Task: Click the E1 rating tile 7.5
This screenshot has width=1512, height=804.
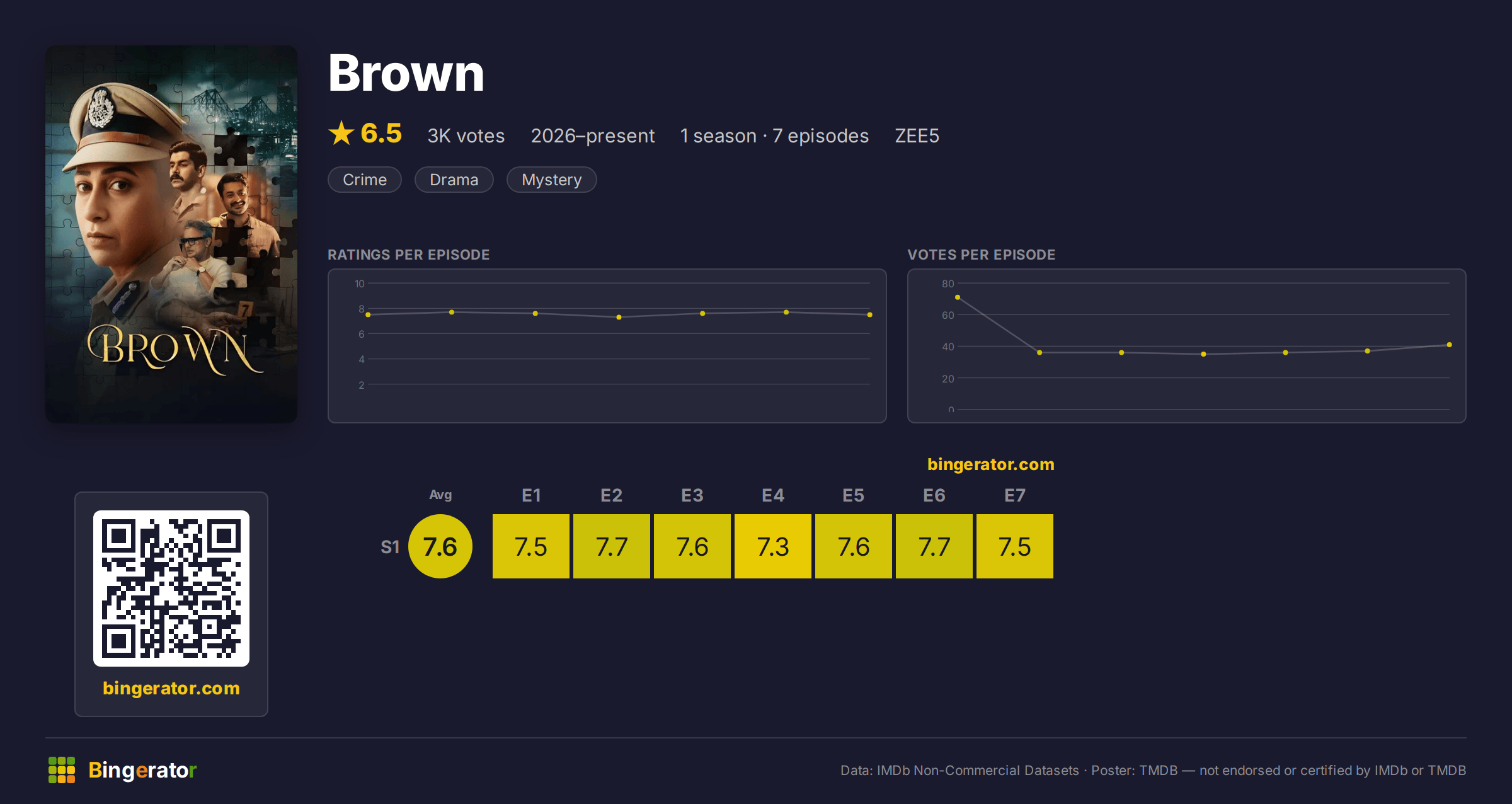Action: click(531, 546)
